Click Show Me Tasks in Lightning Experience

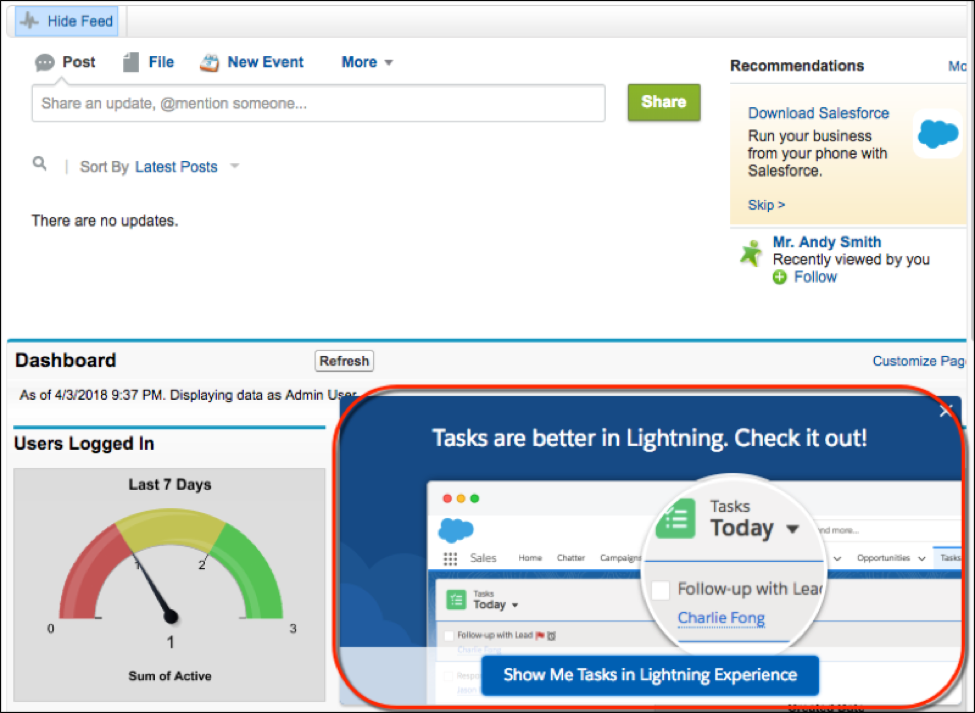pos(650,675)
